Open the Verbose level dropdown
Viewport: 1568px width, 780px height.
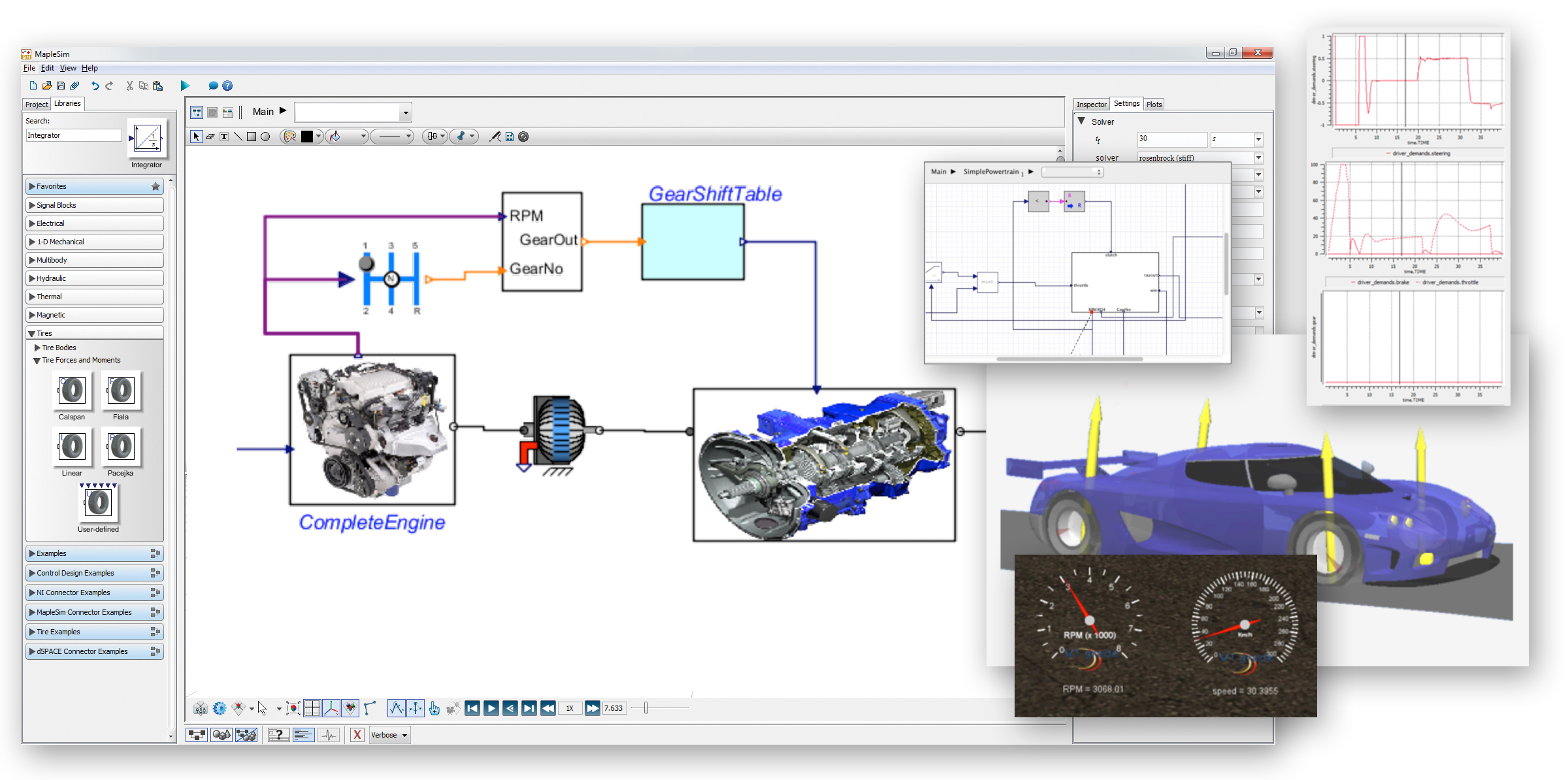(390, 735)
